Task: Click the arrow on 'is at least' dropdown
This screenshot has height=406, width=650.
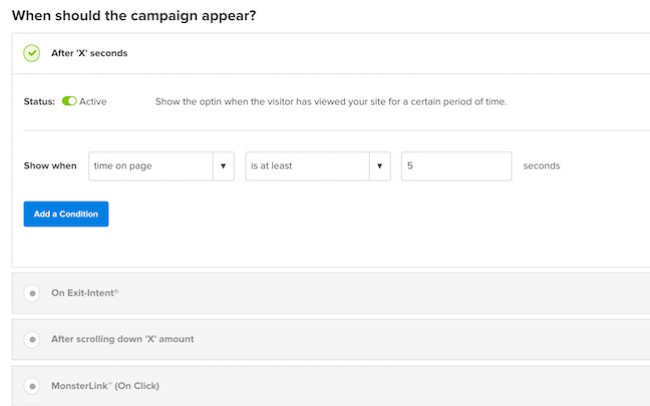Action: 379,166
